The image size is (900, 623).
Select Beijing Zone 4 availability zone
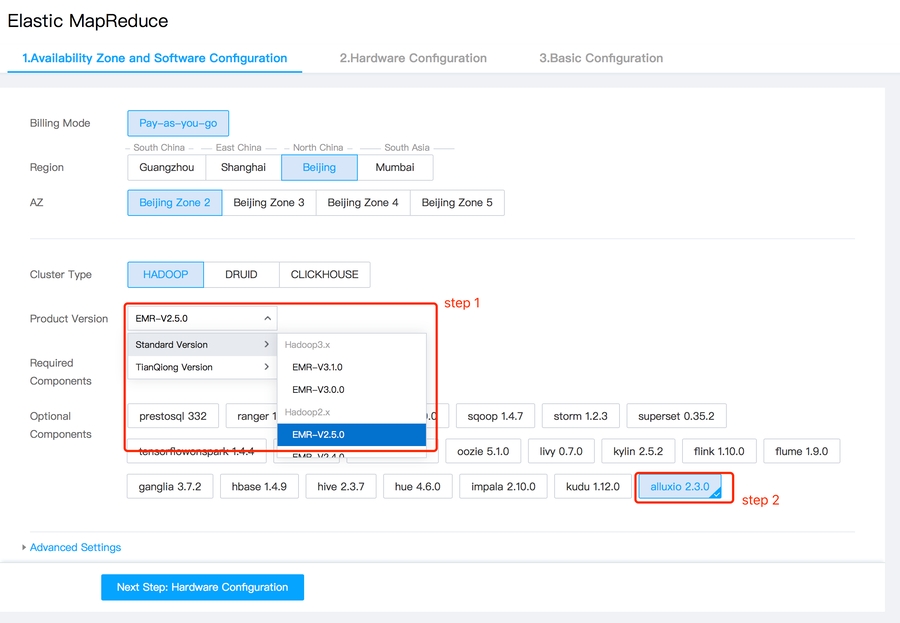click(363, 202)
